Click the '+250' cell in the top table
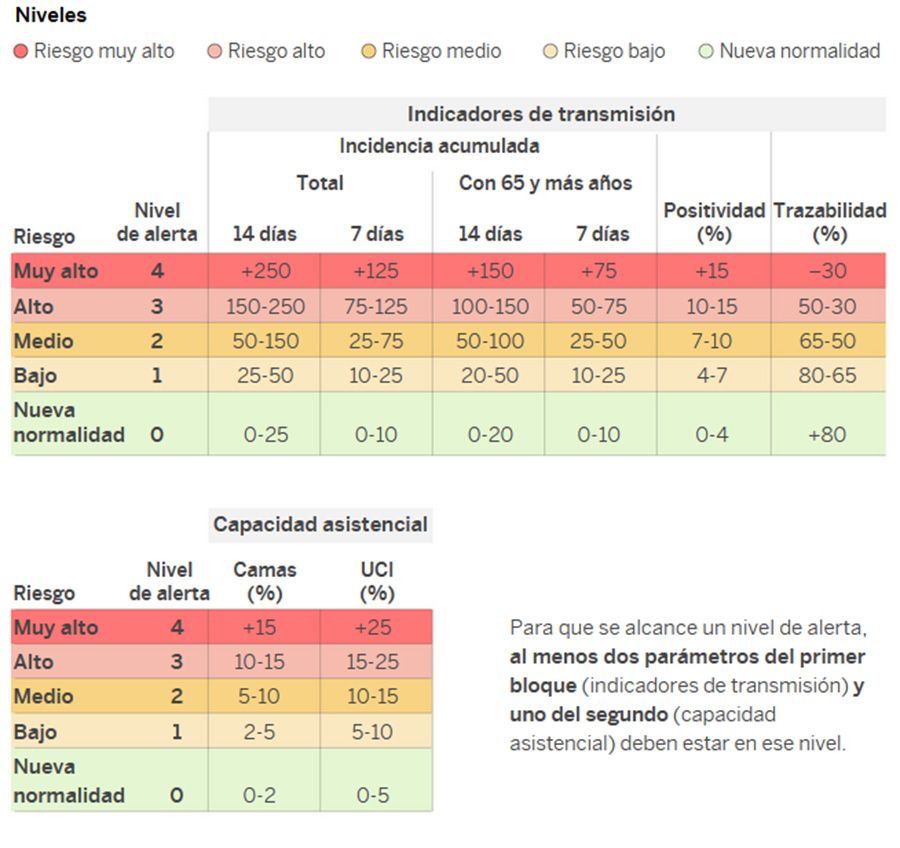Image resolution: width=900 pixels, height=848 pixels. point(264,271)
